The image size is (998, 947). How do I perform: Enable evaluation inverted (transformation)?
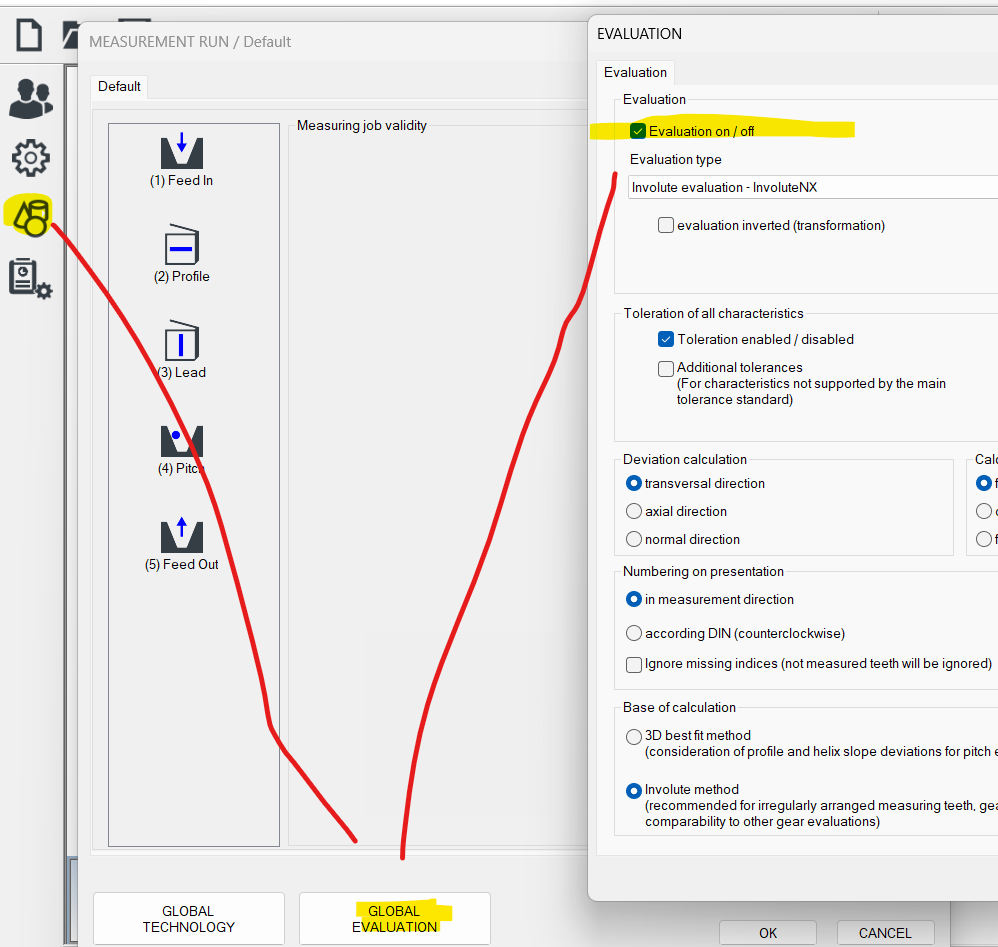point(666,225)
